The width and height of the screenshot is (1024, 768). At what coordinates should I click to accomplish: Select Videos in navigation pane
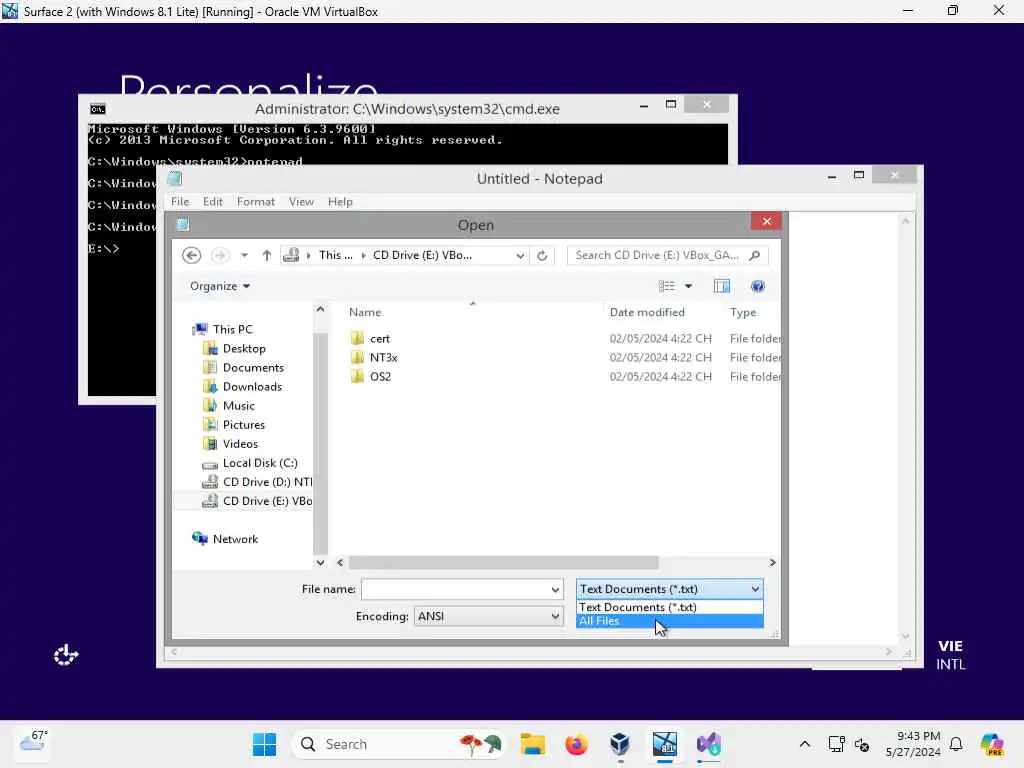click(x=240, y=443)
